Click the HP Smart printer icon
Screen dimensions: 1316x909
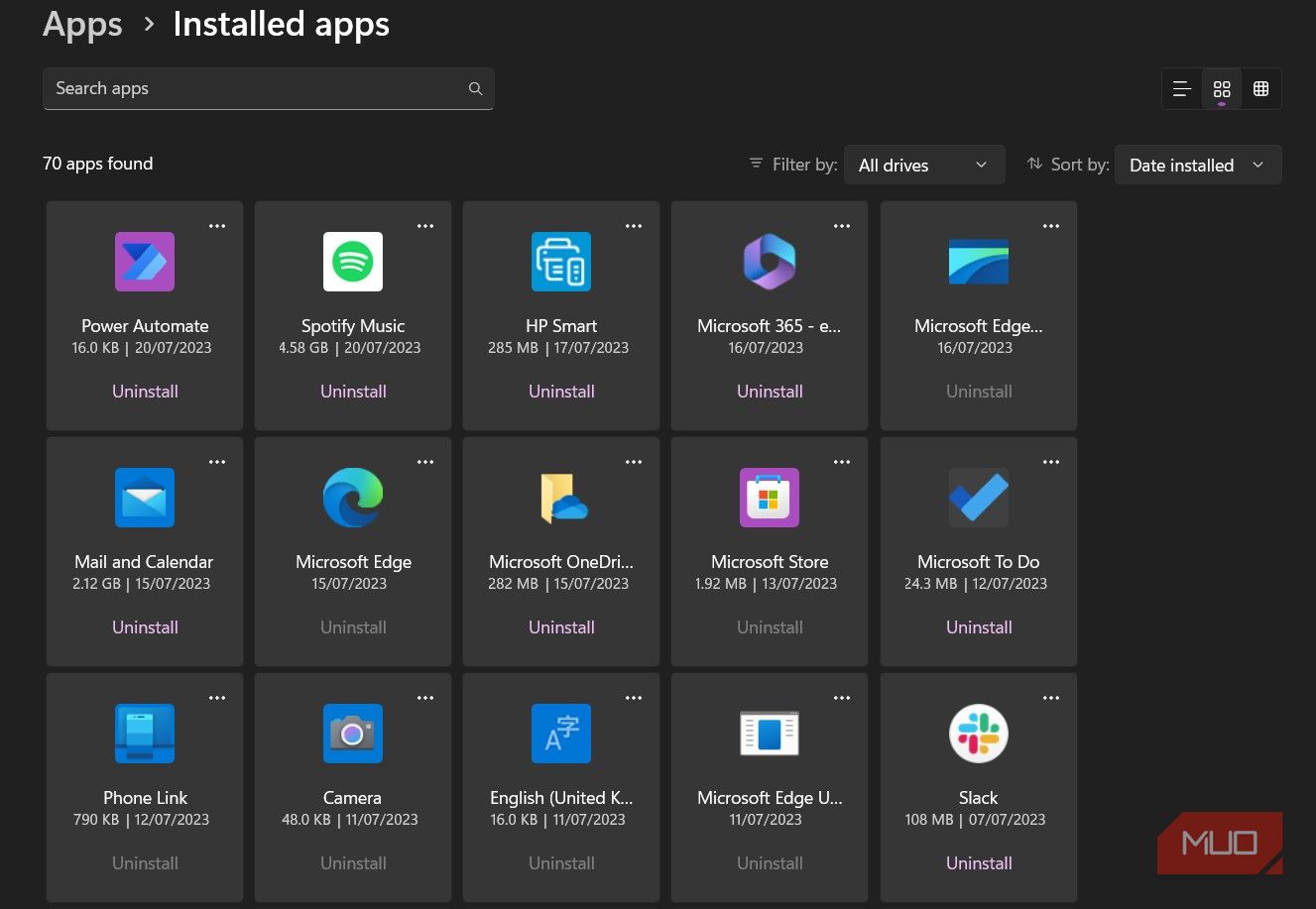point(561,262)
